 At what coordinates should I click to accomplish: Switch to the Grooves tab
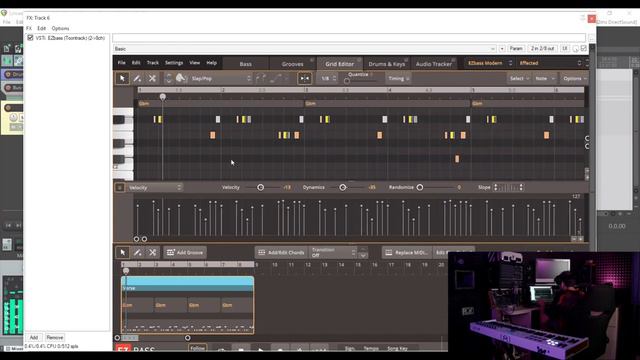click(293, 64)
